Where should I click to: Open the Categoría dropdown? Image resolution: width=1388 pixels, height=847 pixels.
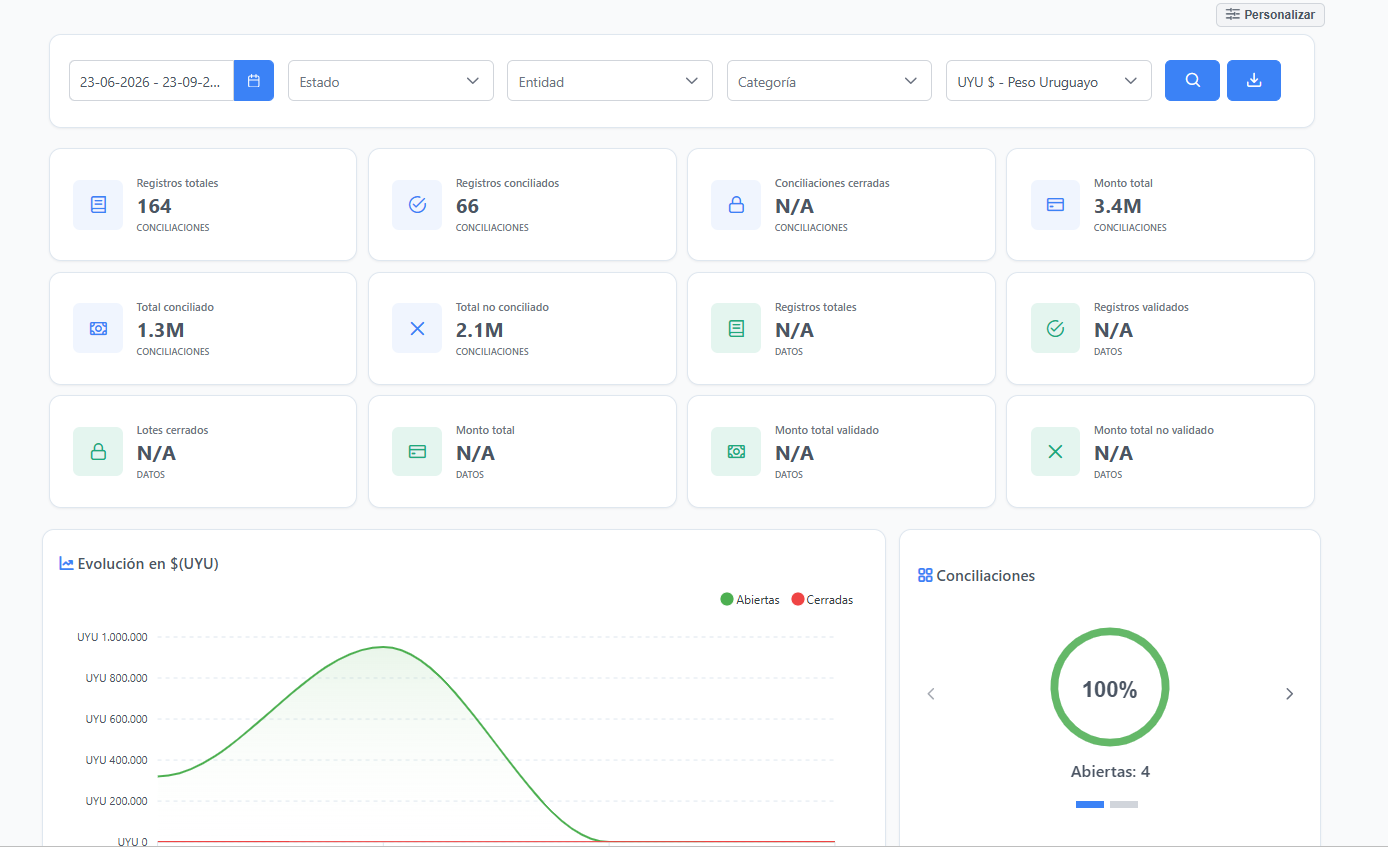coord(829,81)
